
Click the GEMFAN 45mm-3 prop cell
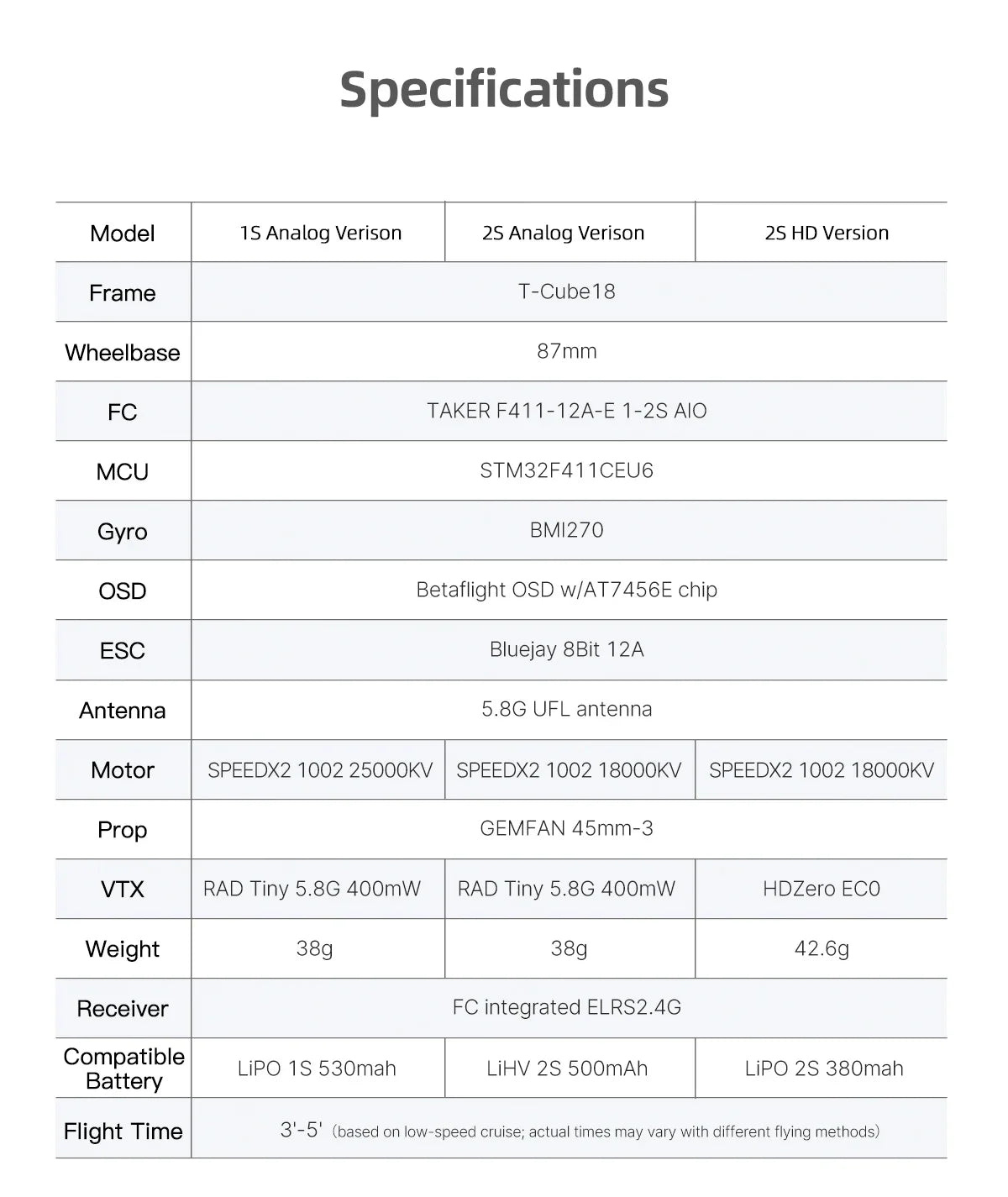[x=567, y=828]
